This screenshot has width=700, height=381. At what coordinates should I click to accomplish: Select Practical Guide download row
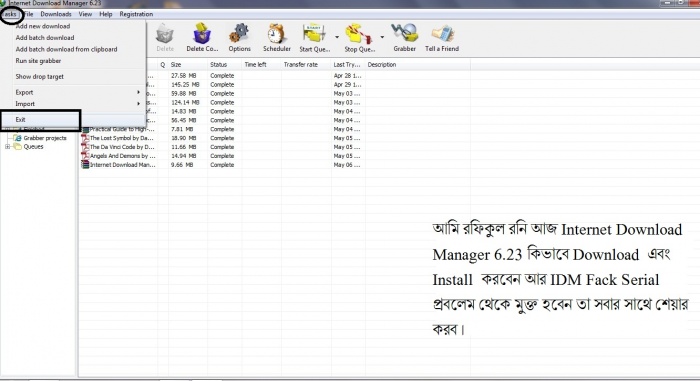tap(275, 129)
